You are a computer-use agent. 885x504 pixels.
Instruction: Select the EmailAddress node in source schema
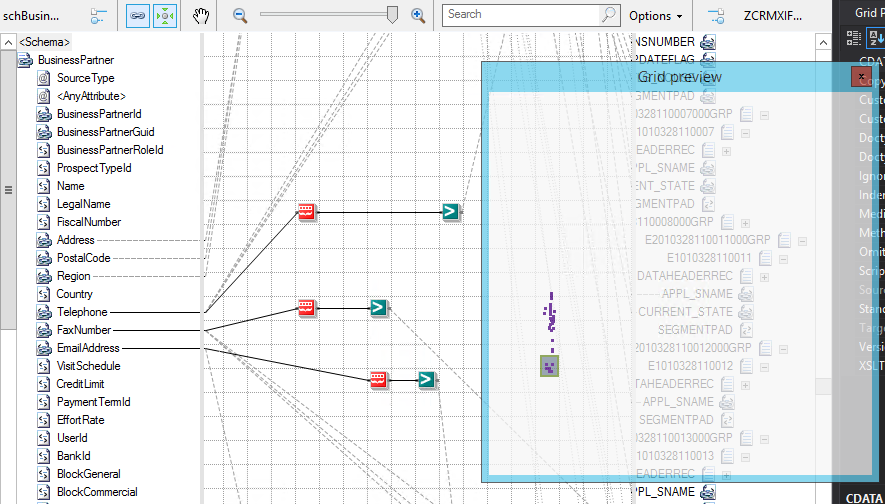click(88, 348)
